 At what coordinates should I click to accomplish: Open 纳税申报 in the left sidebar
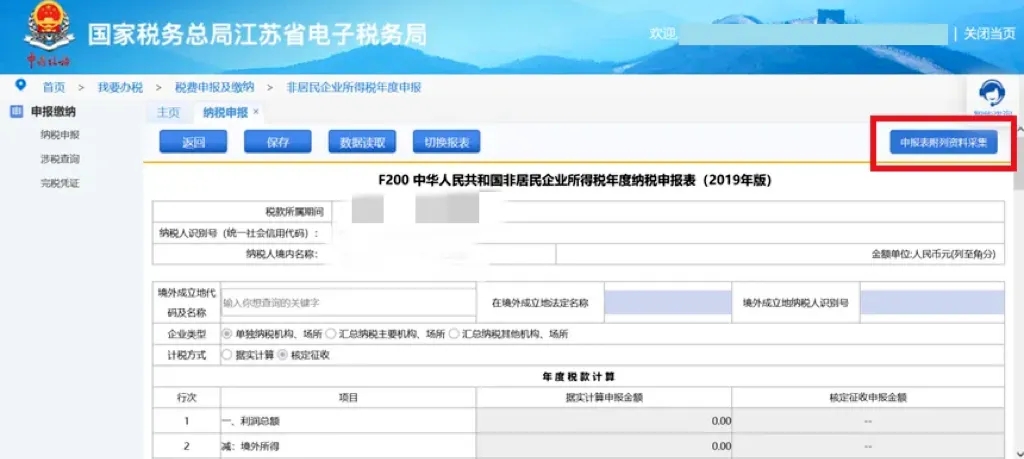(x=59, y=135)
